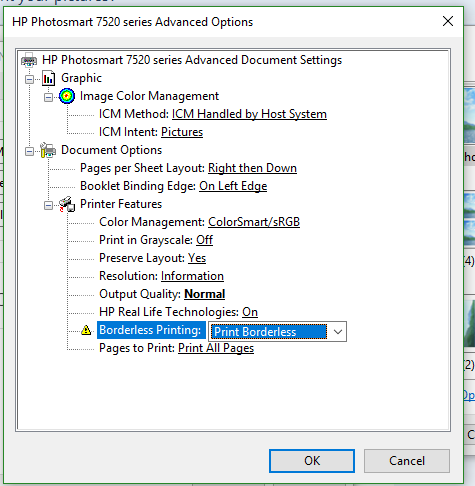Click the ColorSmart/sRGB color management value
Viewport: 475px width, 486px height.
point(254,222)
